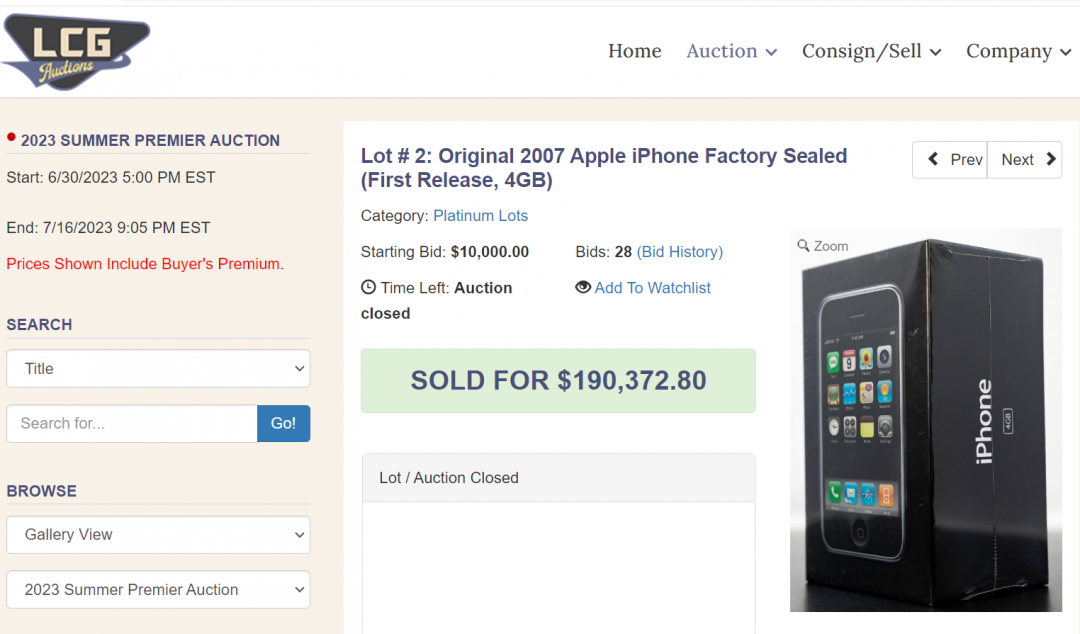Go to the Home menu item
Viewport: 1080px width, 634px height.
coord(634,51)
